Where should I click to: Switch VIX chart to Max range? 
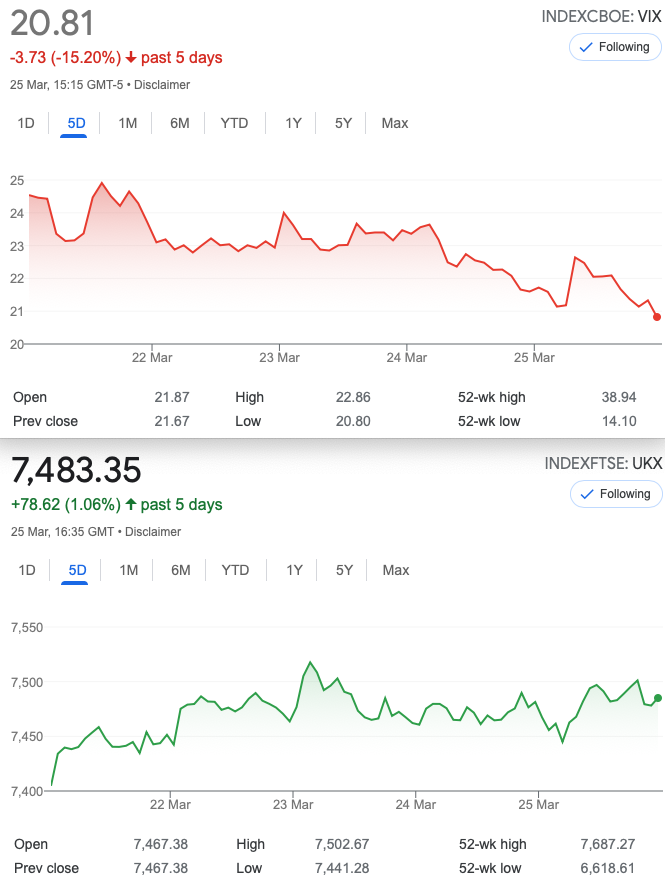(x=395, y=123)
